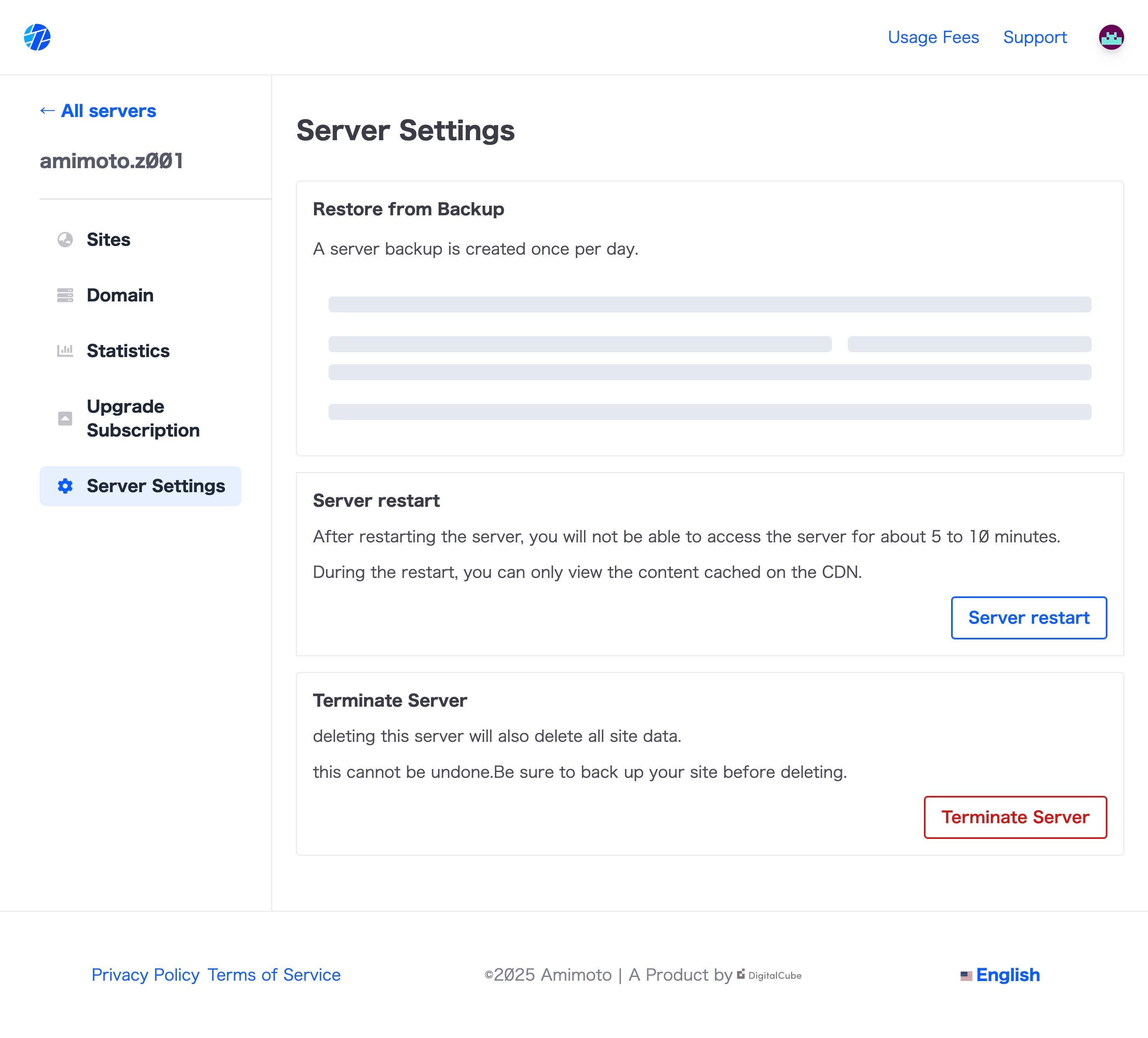Click the DigitalCube logo
This screenshot has width=1148, height=1038.
tap(769, 975)
